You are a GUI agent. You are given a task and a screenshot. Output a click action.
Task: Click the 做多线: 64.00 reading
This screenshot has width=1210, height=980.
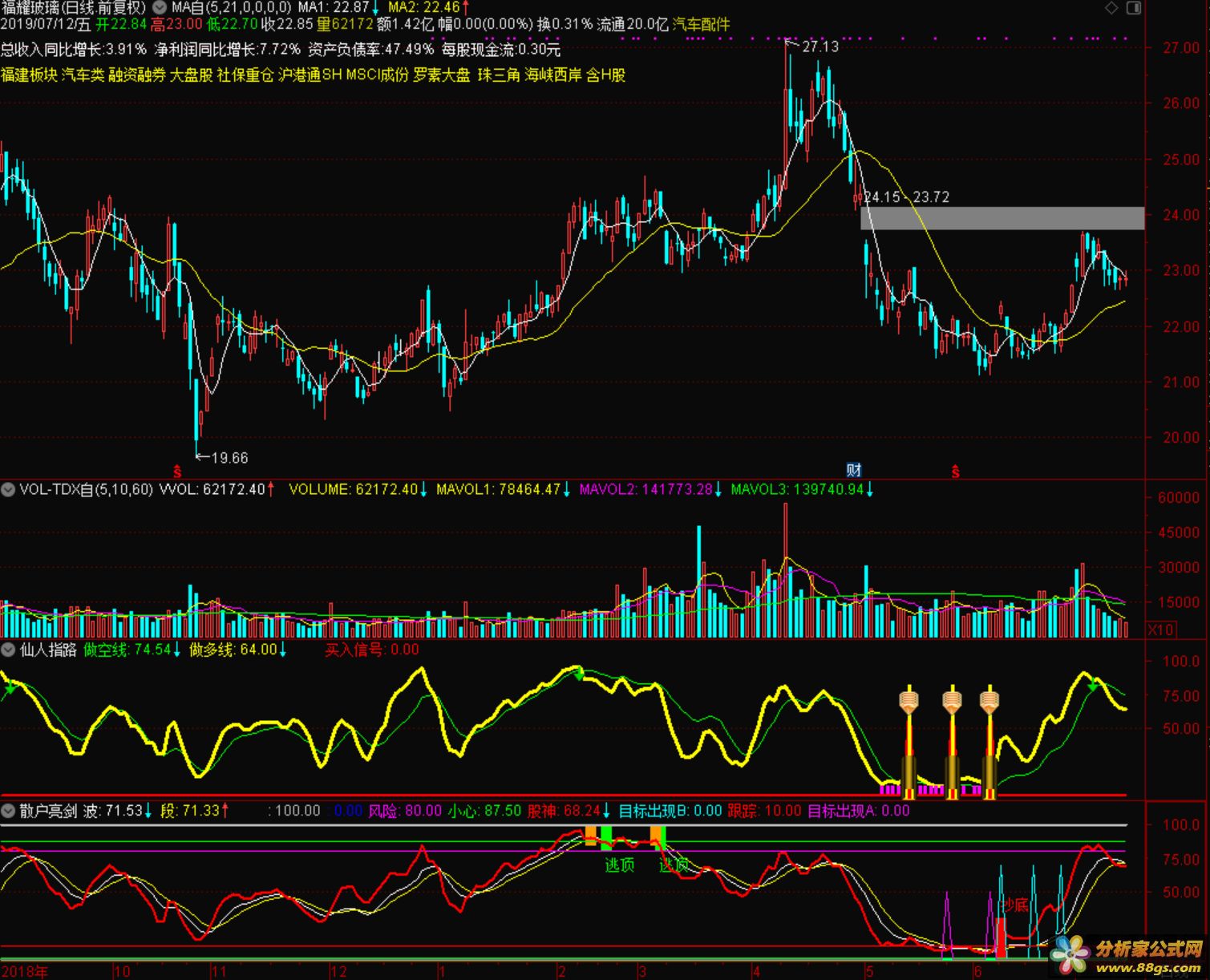point(233,650)
